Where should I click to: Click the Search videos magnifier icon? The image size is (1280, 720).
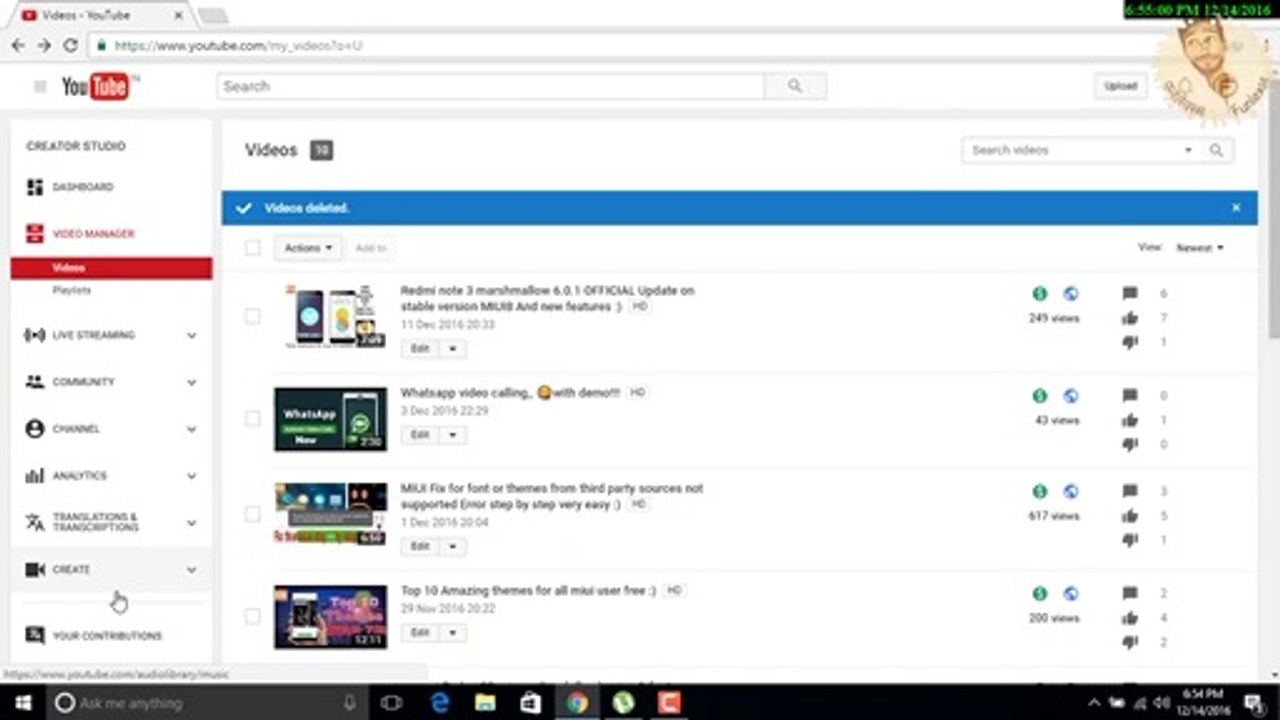tap(1216, 150)
